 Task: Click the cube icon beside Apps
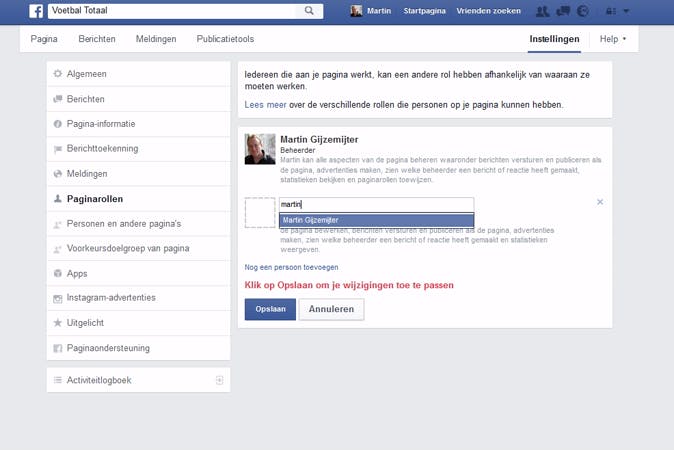coord(58,273)
